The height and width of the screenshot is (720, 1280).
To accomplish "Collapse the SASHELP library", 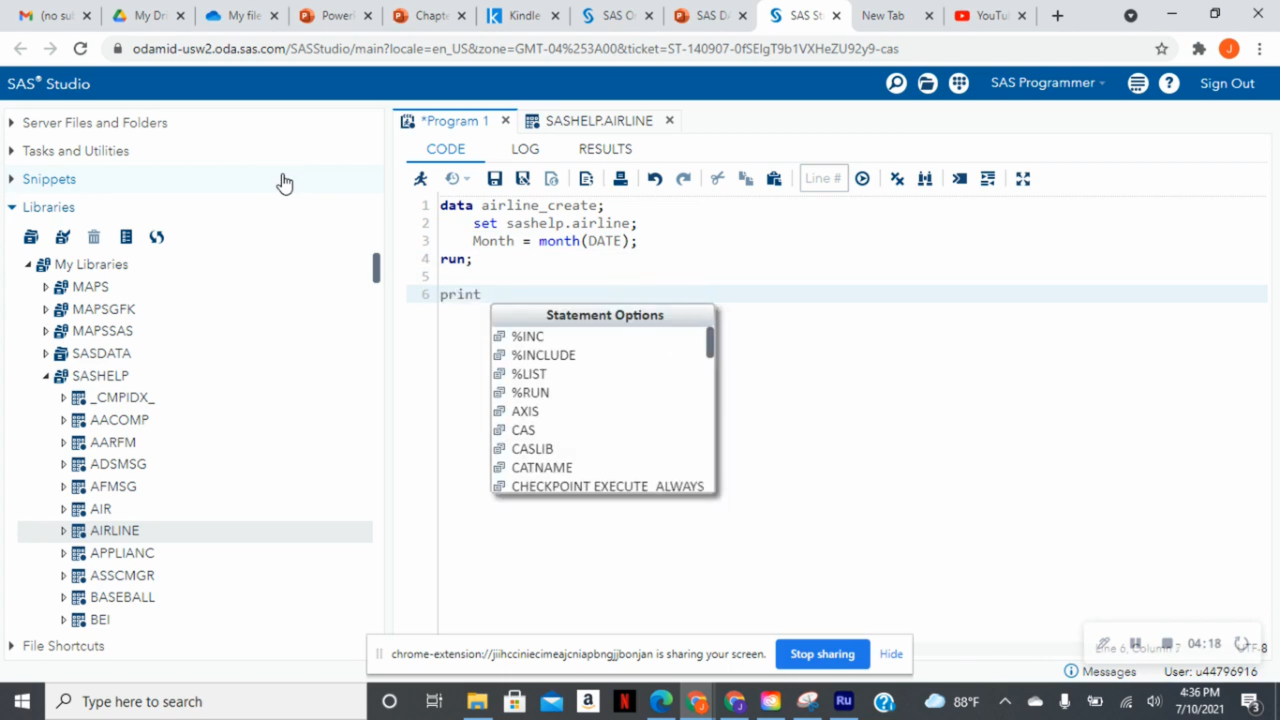I will click(x=46, y=376).
